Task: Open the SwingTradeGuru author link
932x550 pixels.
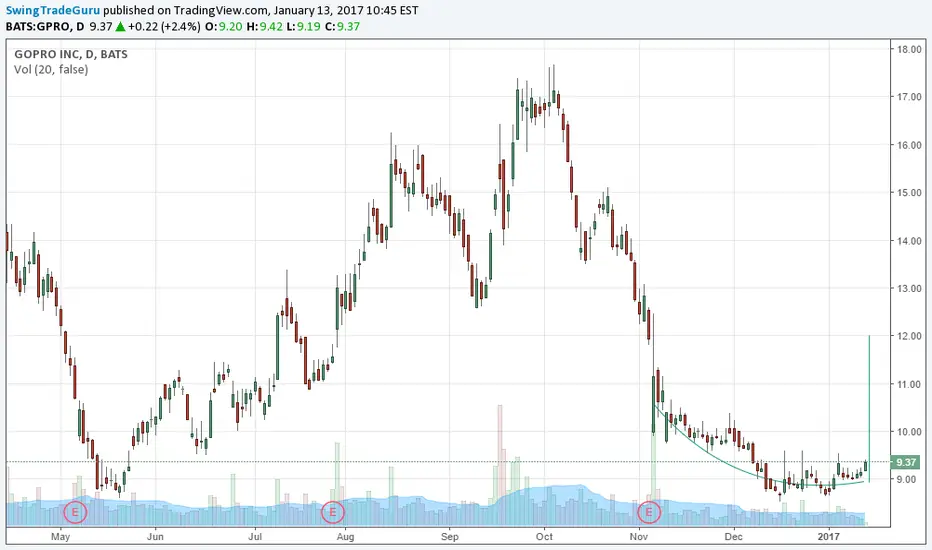Action: point(53,10)
